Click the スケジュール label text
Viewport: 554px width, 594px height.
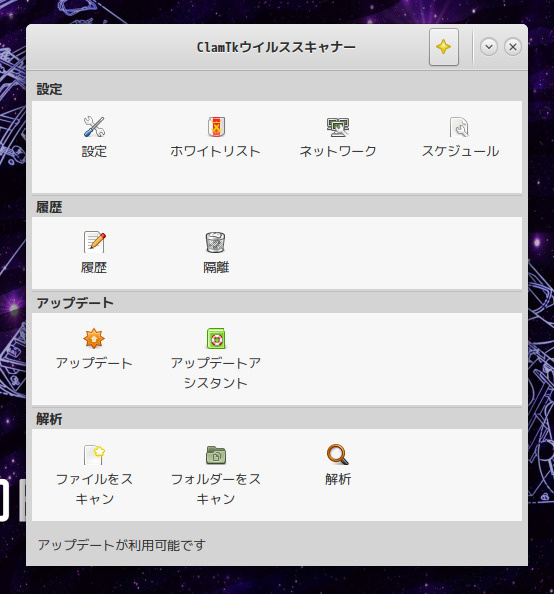(460, 152)
